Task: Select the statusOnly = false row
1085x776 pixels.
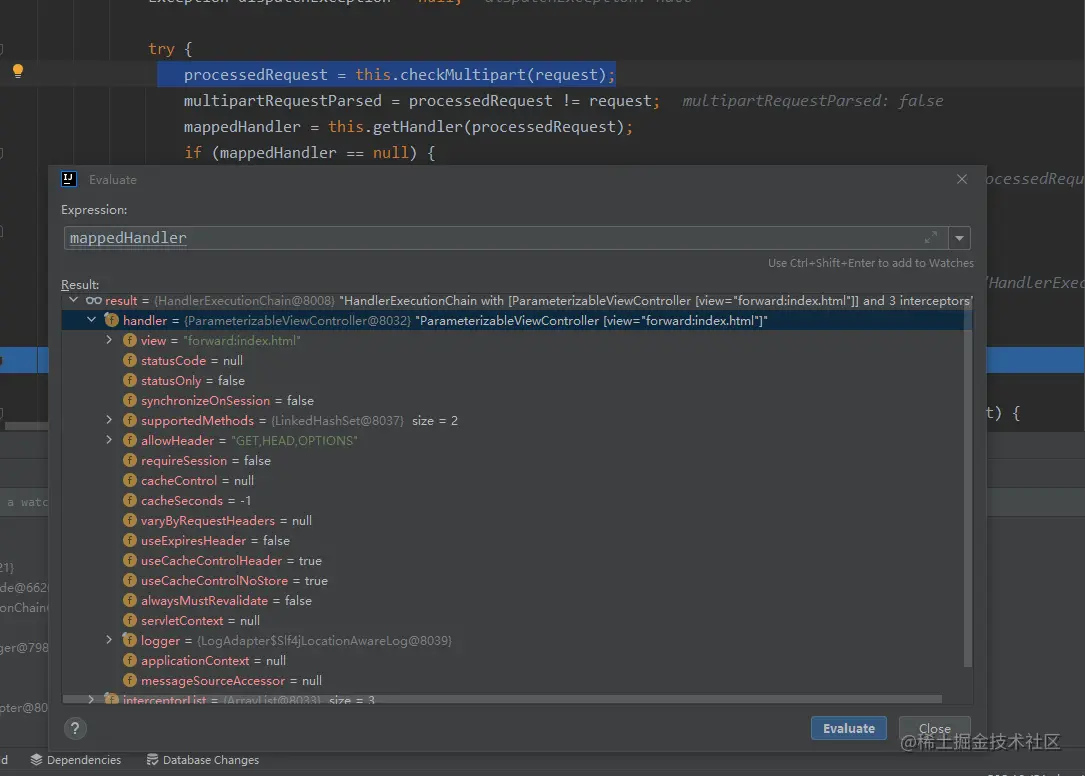Action: pos(513,381)
